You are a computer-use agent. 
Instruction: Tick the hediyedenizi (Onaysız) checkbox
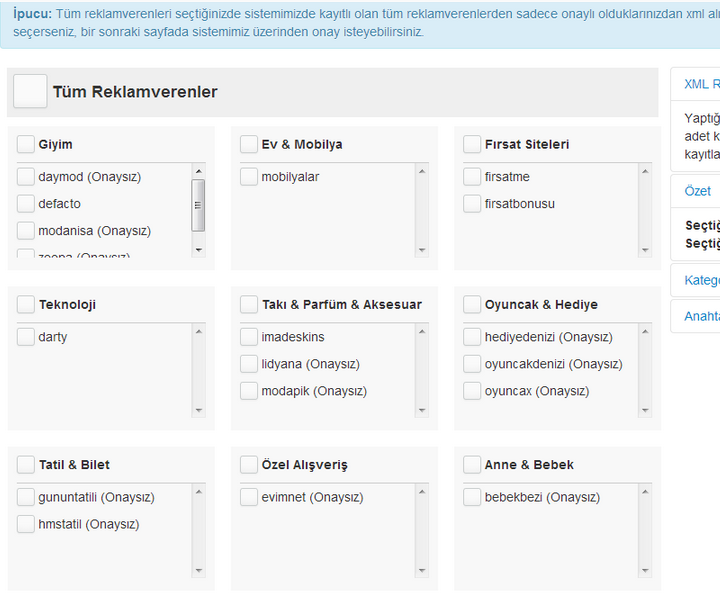472,337
